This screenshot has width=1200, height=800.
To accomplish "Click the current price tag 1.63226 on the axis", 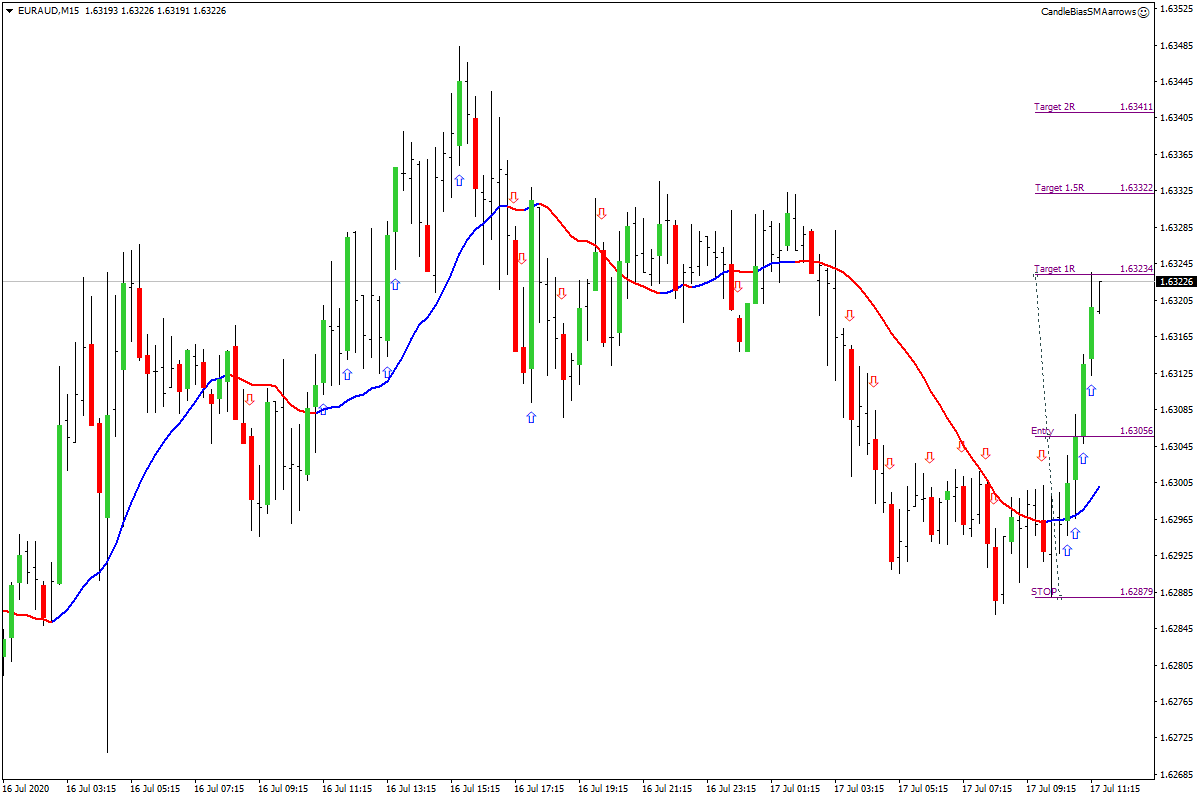I will (x=1176, y=282).
